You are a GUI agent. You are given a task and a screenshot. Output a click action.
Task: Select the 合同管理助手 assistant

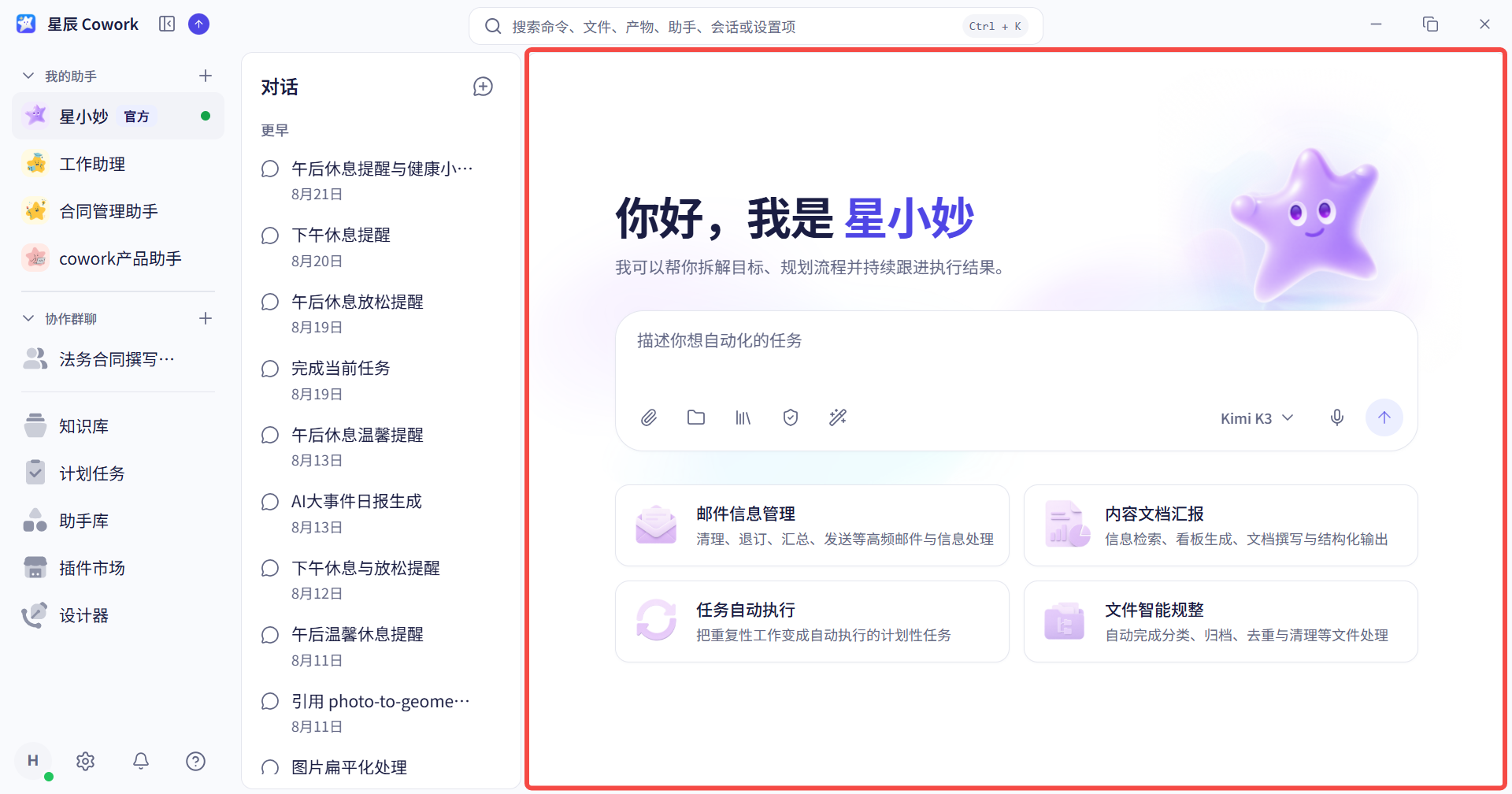[x=118, y=211]
